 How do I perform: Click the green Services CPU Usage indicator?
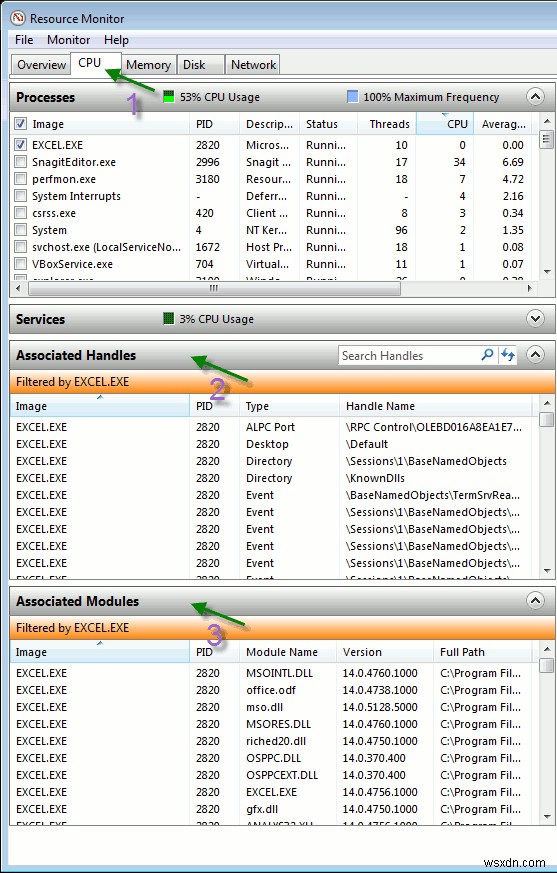pyautogui.click(x=169, y=318)
